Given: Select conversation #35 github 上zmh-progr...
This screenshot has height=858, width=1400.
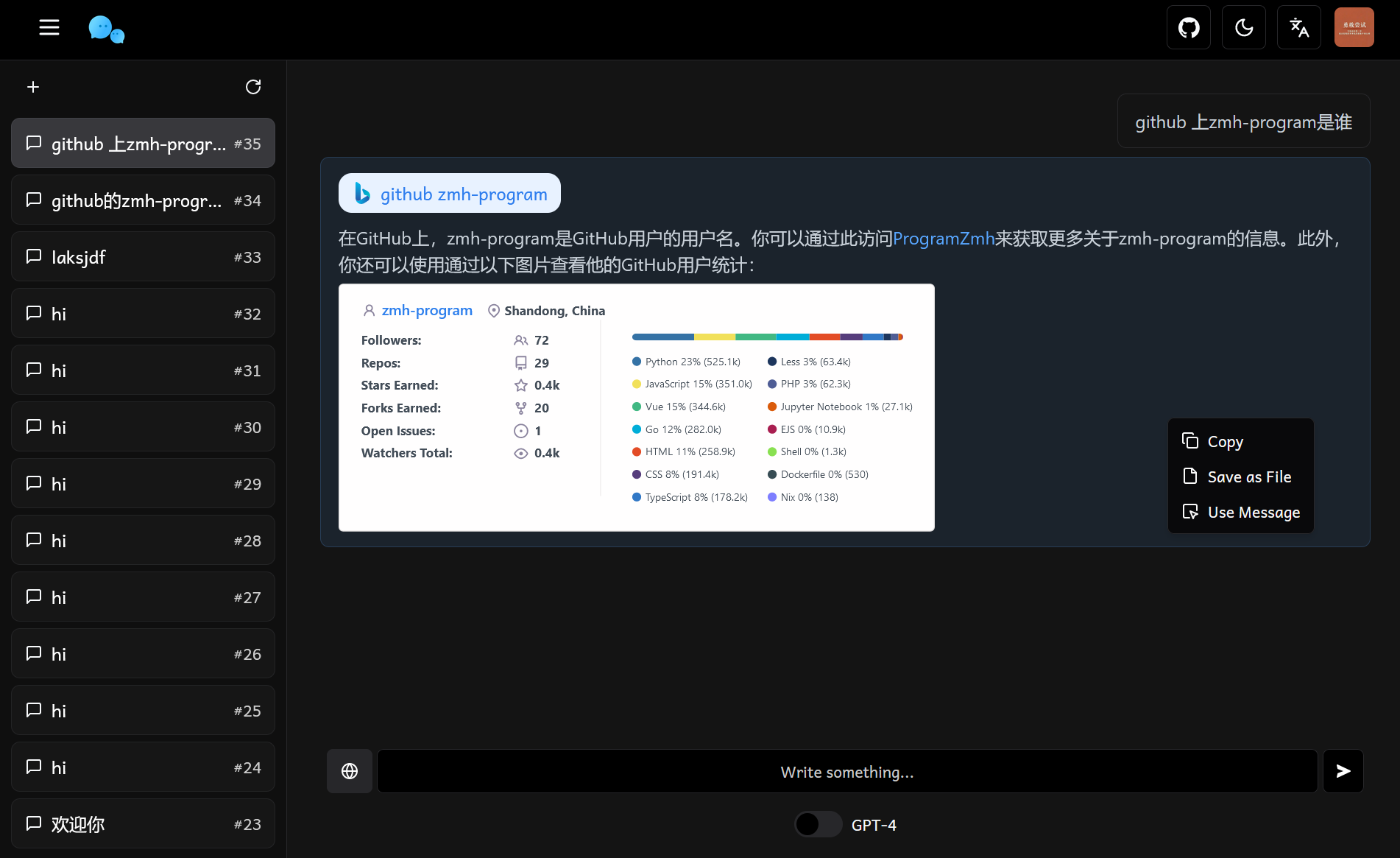Looking at the screenshot, I should 143,143.
